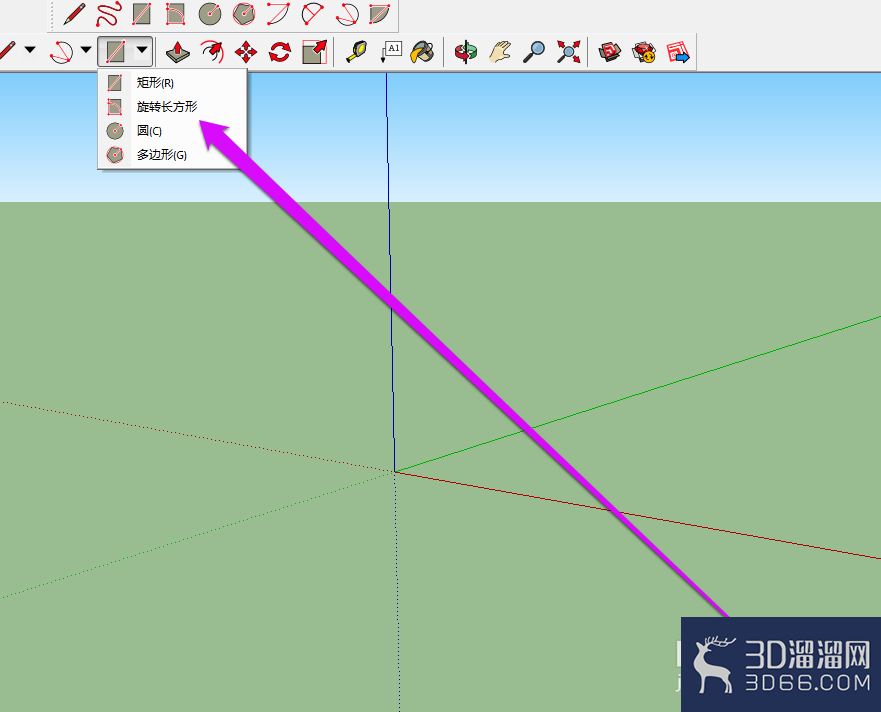Screen dimensions: 881x712
Task: Collapse the shape tool dropdown arrow
Action: tap(142, 51)
